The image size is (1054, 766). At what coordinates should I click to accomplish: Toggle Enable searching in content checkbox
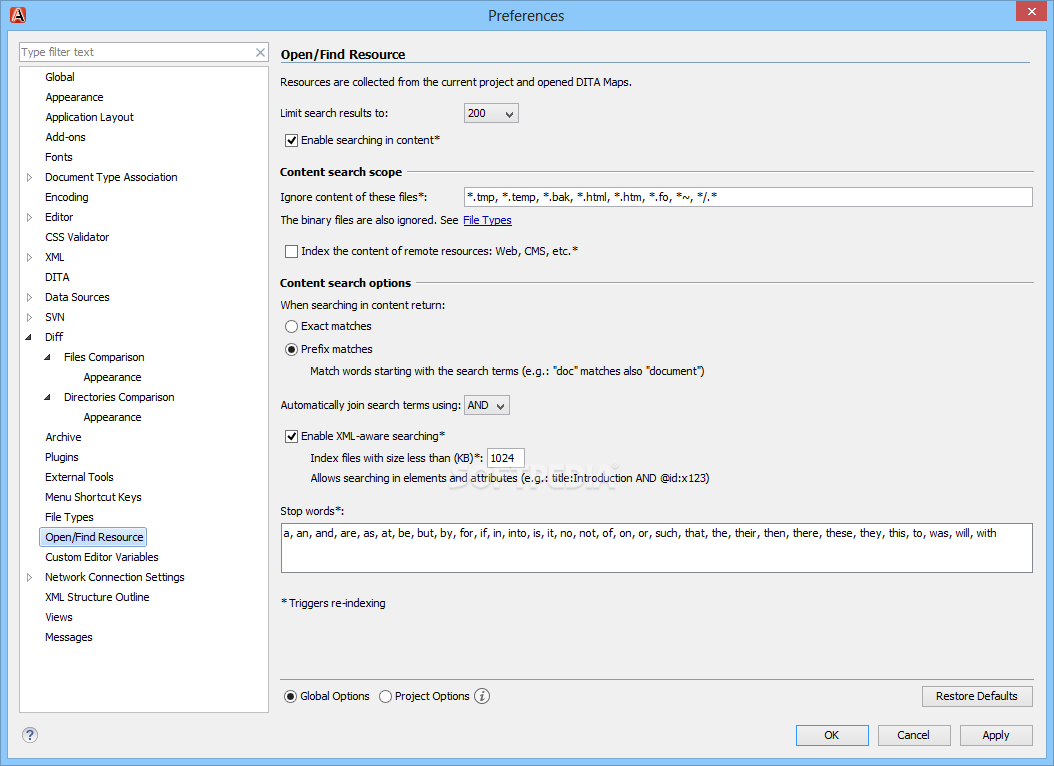point(292,140)
